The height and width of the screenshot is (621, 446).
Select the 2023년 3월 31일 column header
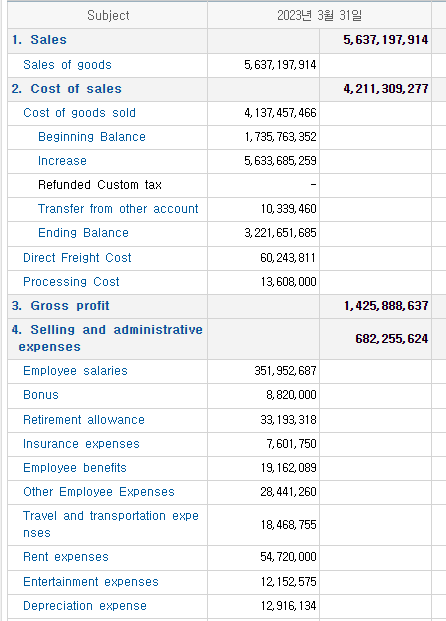319,15
